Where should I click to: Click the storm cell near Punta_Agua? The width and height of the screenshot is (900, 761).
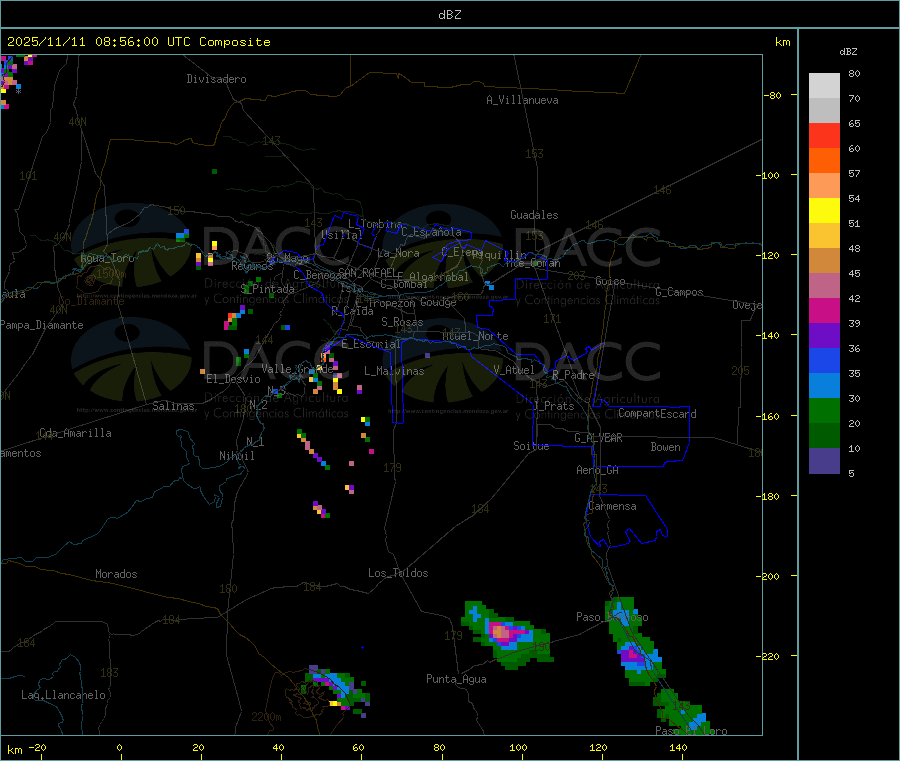(507, 635)
